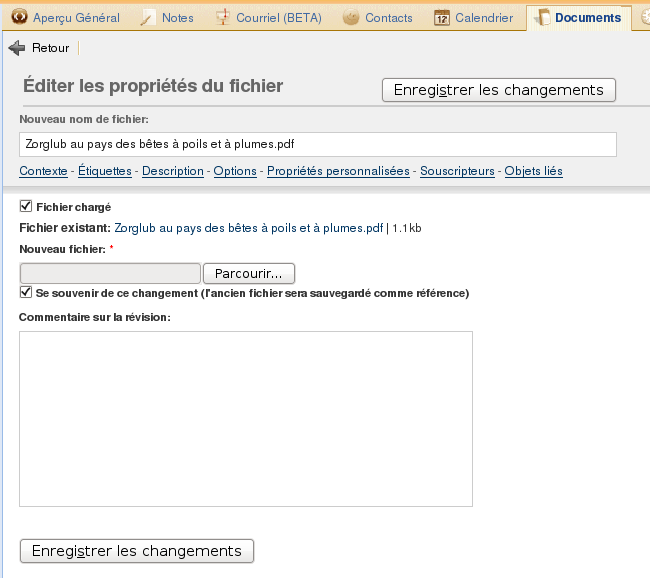Uncheck Se souvenir de ce changement
This screenshot has width=650, height=578.
(25, 293)
